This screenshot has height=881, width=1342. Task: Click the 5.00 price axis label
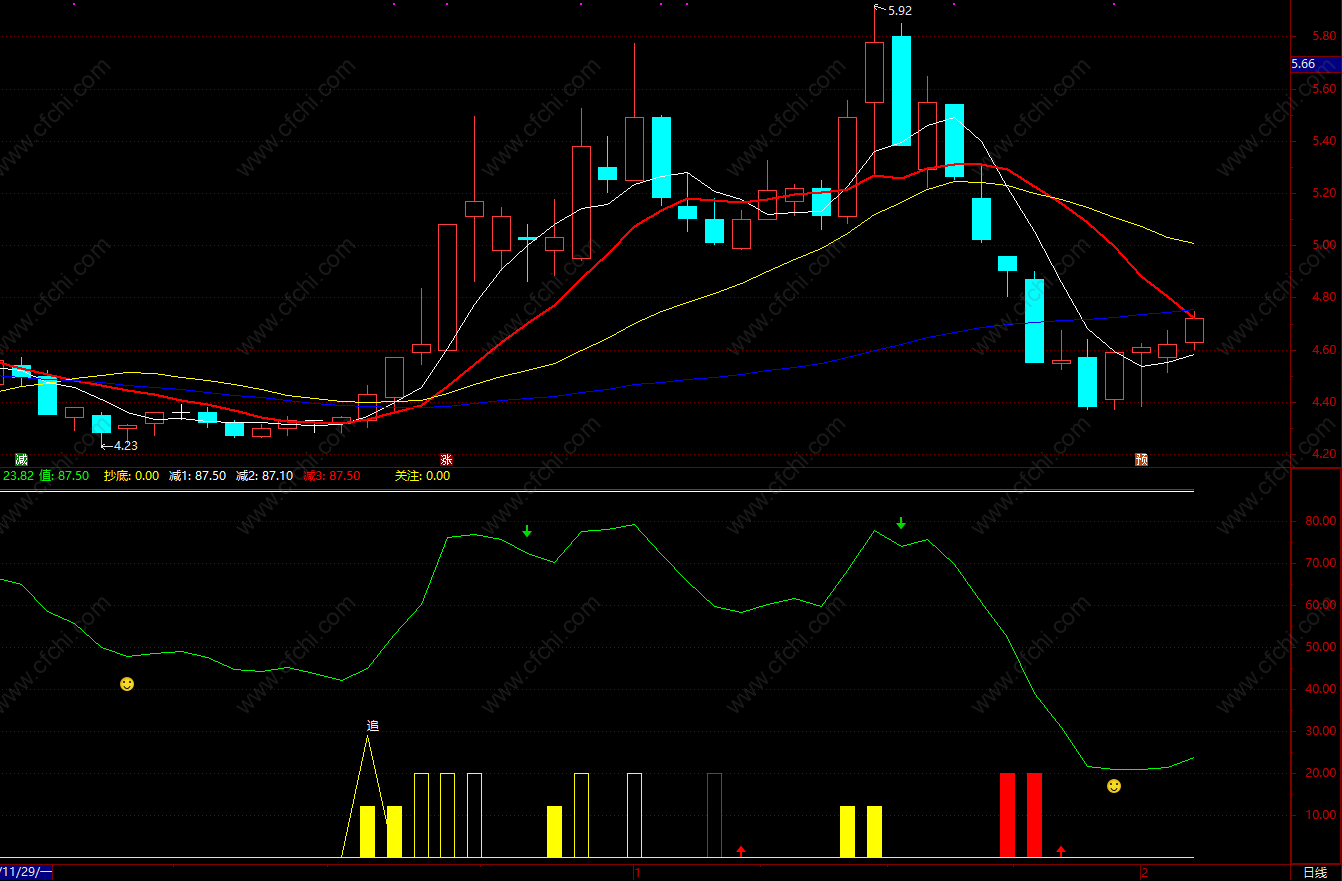coord(1324,245)
